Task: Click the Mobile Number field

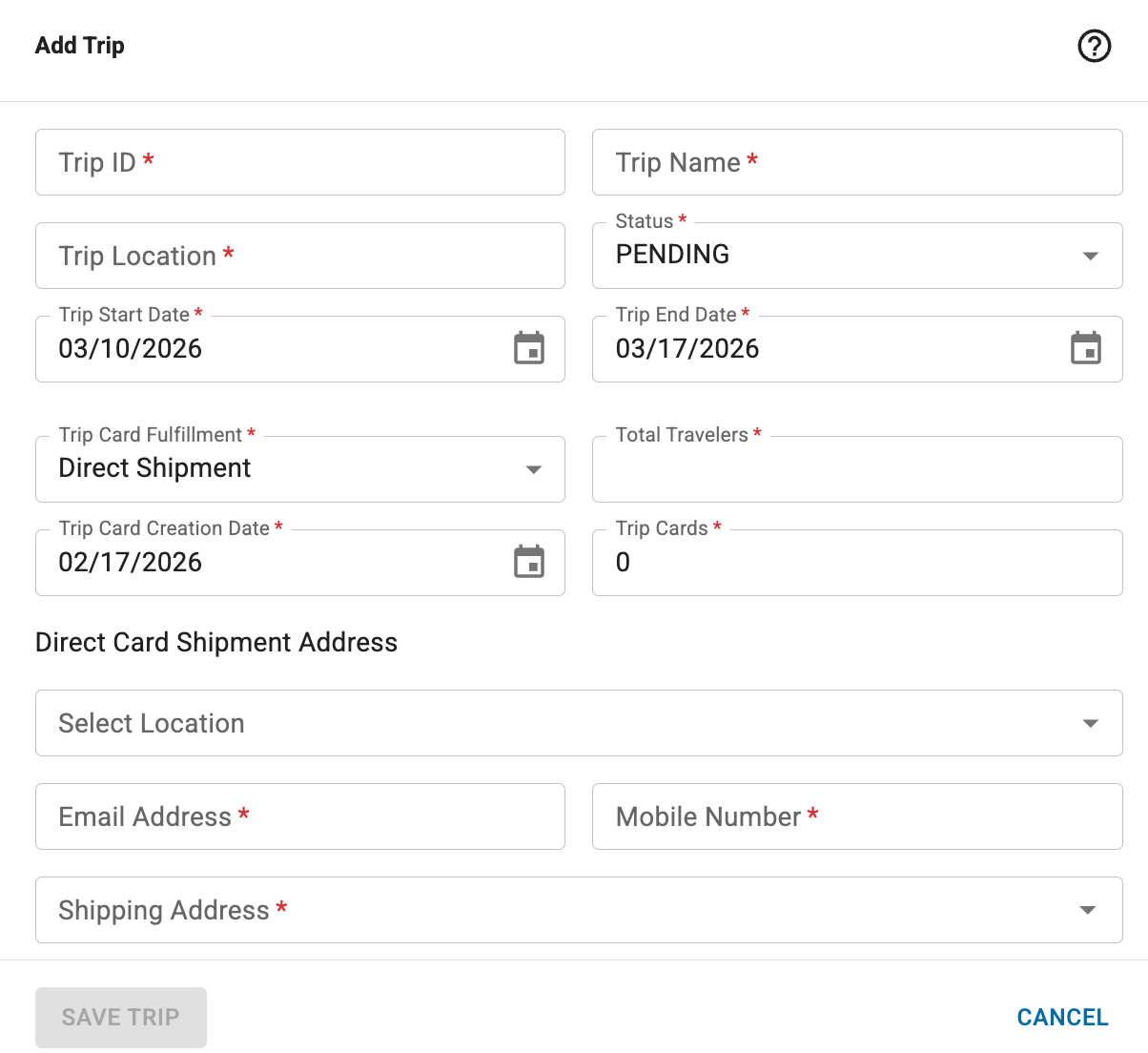Action: (x=856, y=816)
